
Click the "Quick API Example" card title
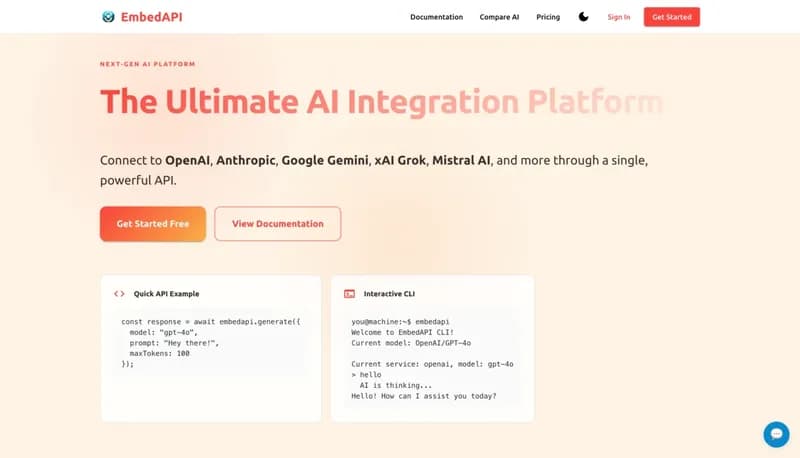click(166, 294)
